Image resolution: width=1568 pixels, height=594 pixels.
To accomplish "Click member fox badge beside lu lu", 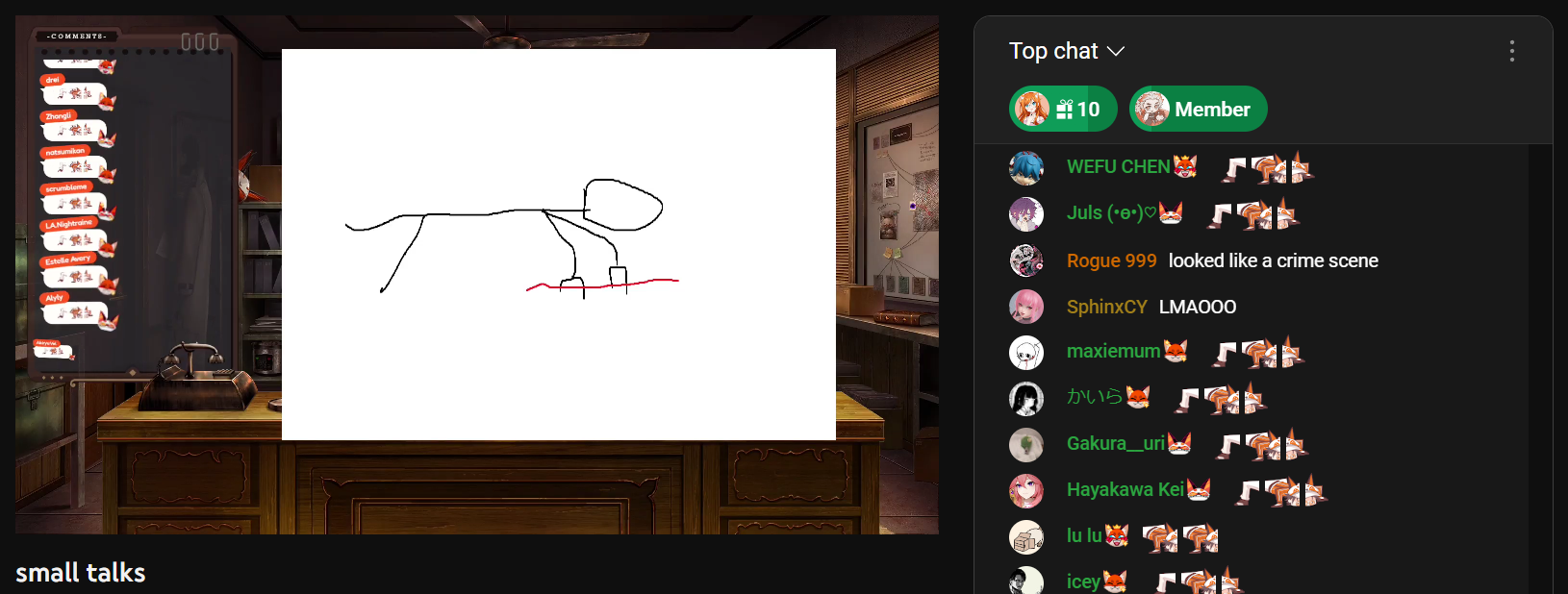I will click(x=1117, y=535).
